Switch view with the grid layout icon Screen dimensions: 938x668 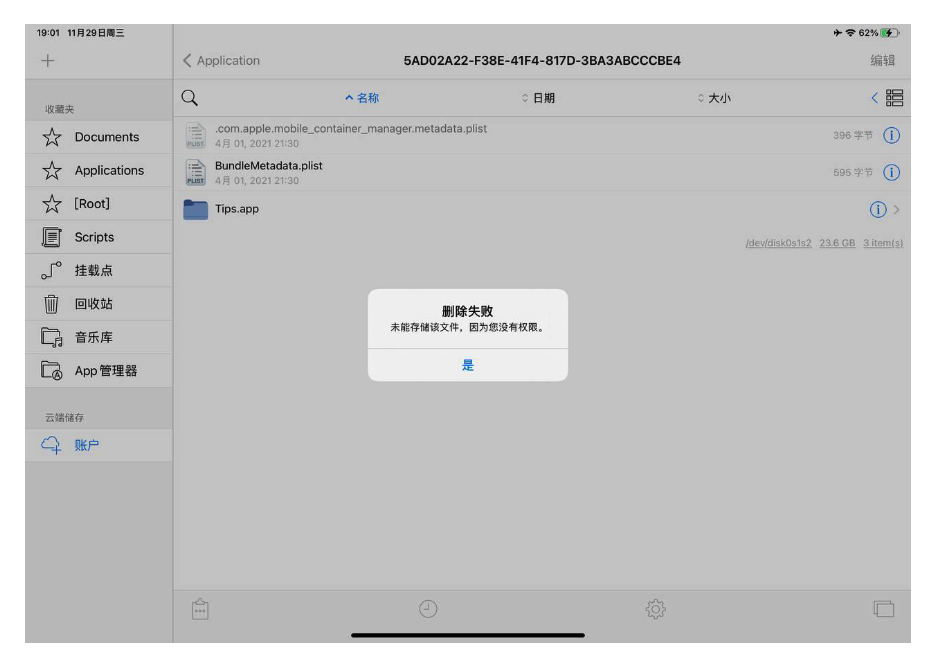[894, 98]
